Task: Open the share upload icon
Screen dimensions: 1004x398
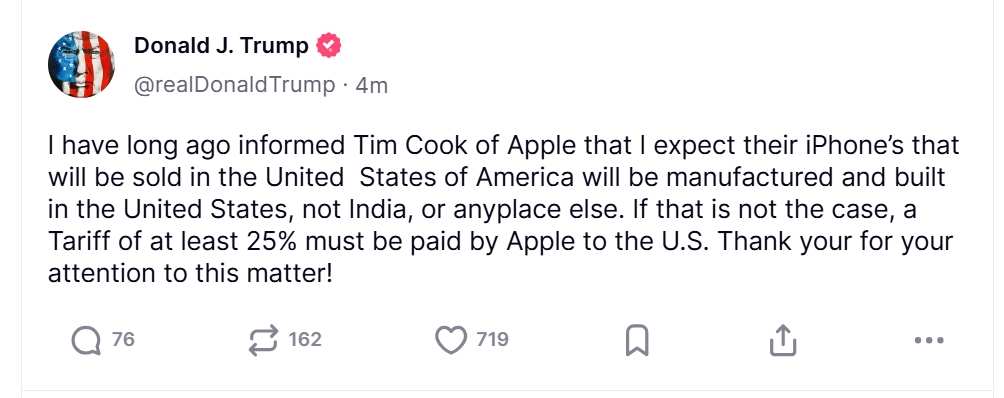Action: coord(782,340)
